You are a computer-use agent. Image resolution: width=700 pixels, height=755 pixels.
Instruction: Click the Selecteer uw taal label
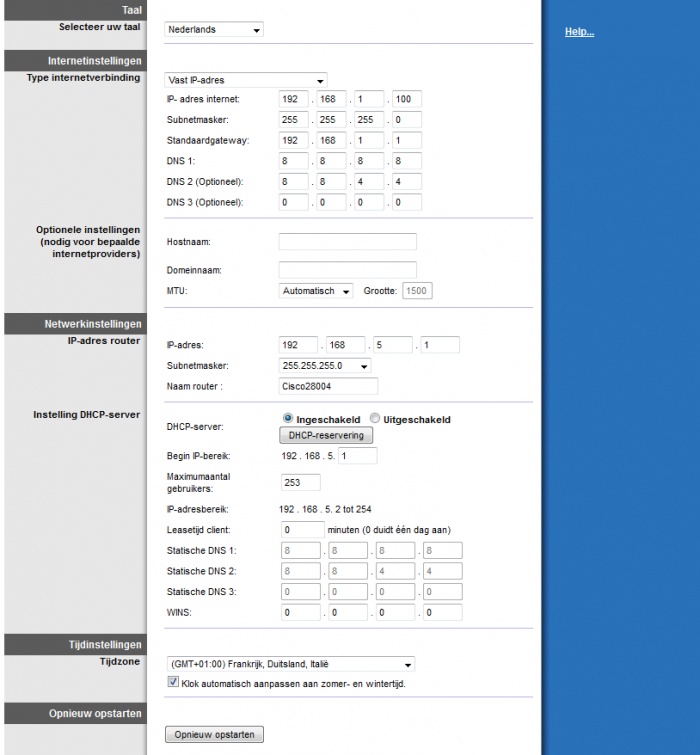point(100,27)
